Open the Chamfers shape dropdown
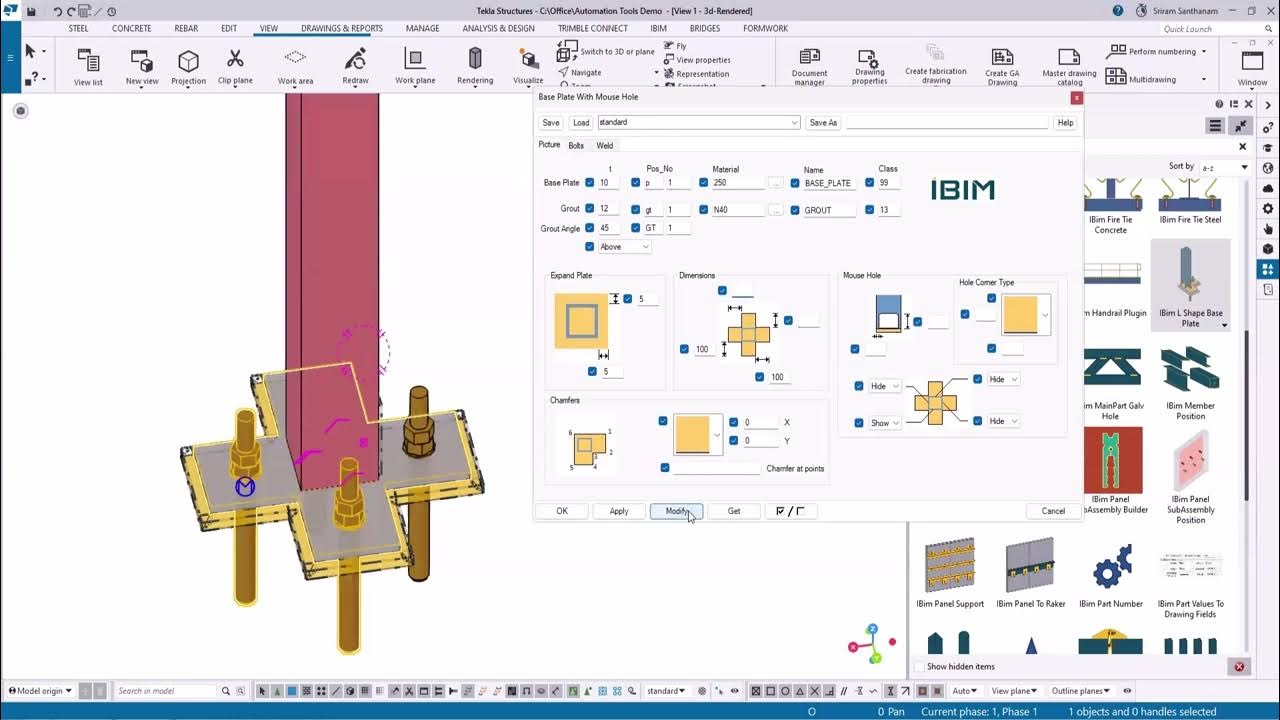Viewport: 1280px width, 720px height. 697,435
